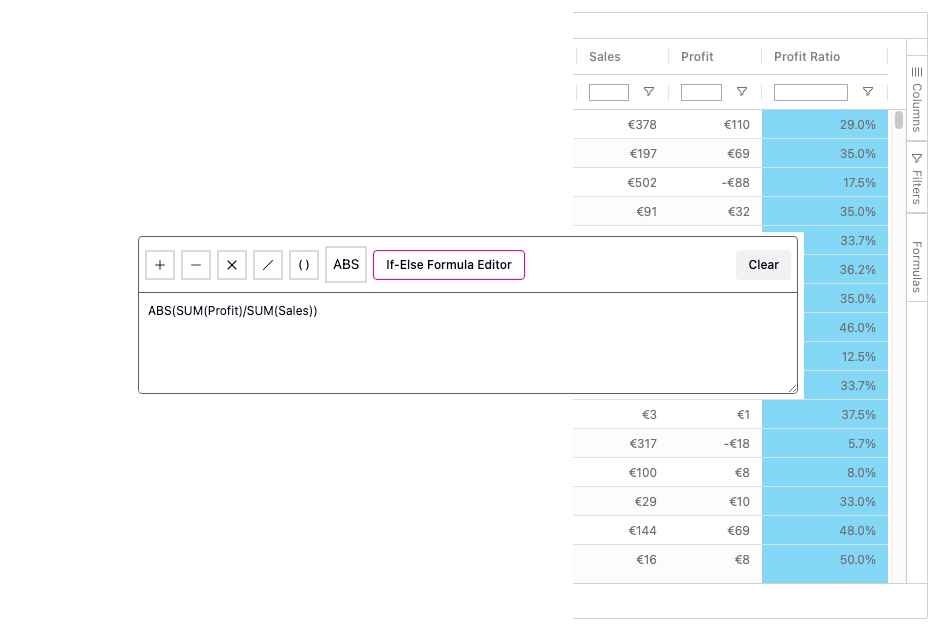Clear the formula text
938x631 pixels.
point(763,265)
